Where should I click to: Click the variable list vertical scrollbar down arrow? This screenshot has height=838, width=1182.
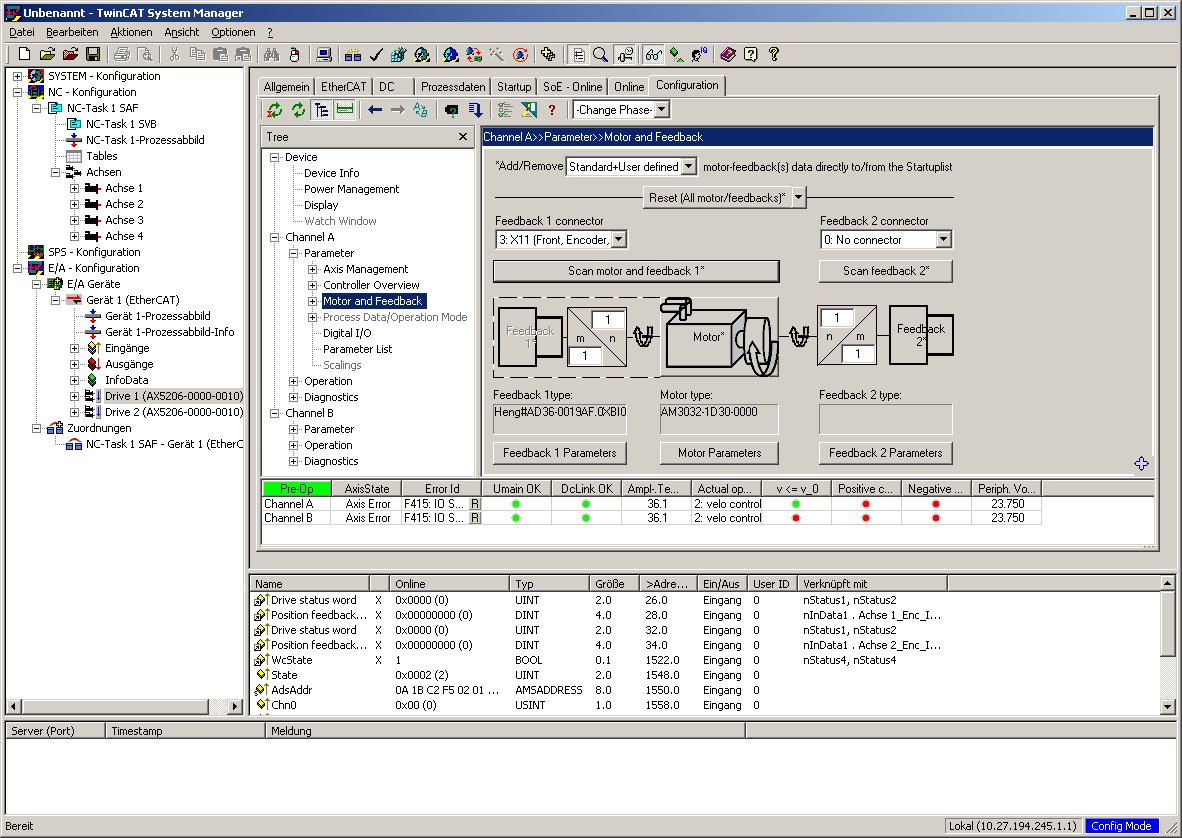pyautogui.click(x=1167, y=706)
